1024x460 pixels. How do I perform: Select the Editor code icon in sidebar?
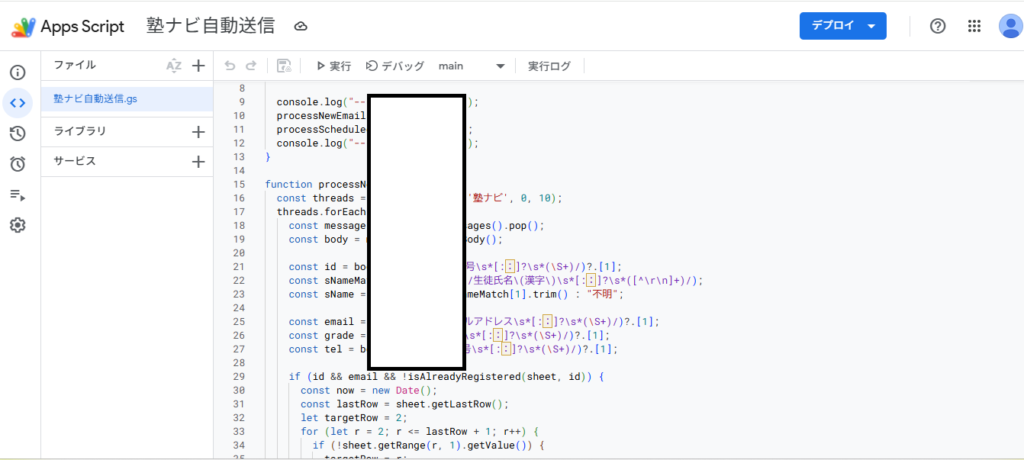17,102
